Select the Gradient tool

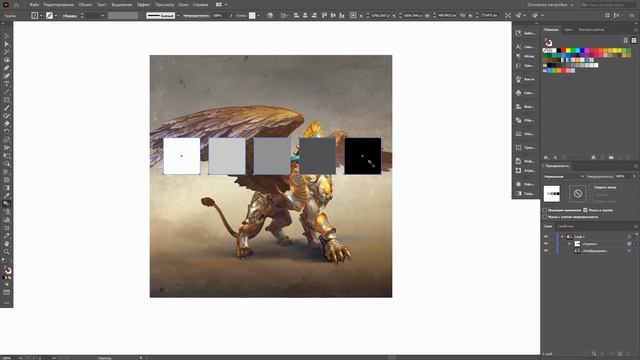[x=7, y=188]
